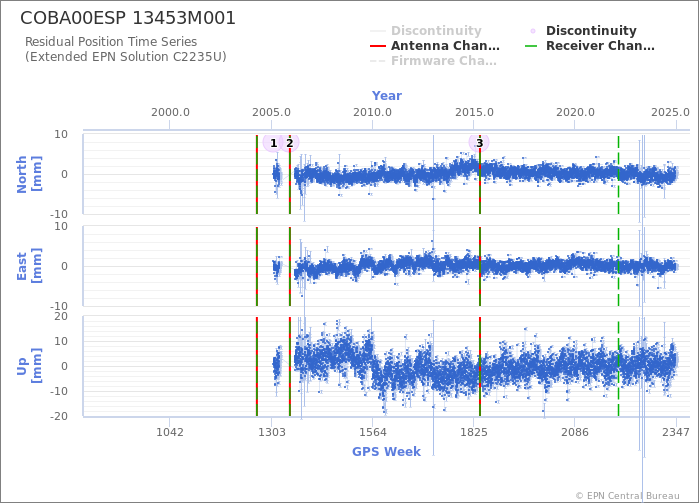
Task: Toggle Discontinuity marker legend with purple dot
Action: coord(582,31)
